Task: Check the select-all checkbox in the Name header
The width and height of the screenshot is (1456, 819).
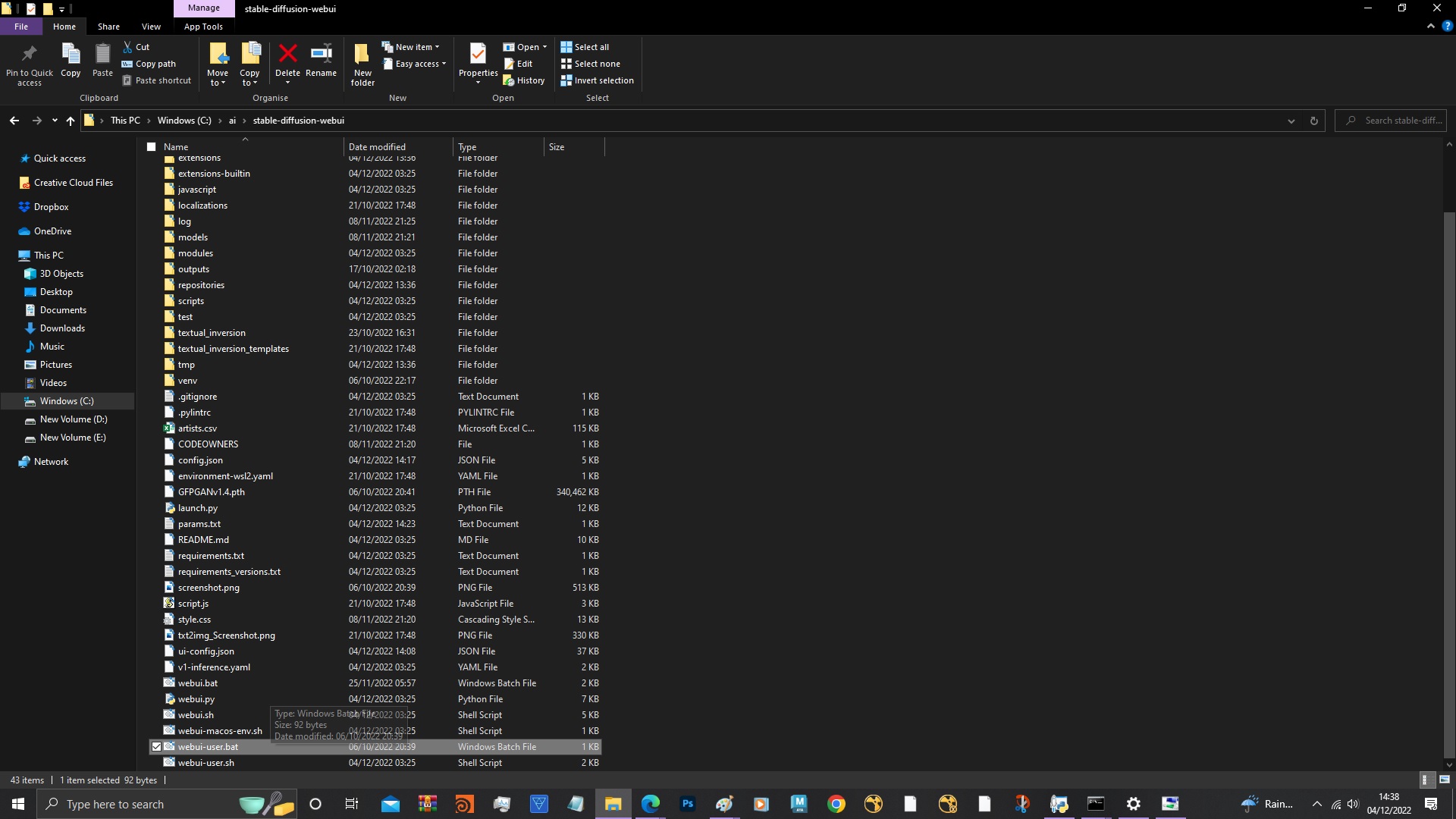Action: [x=151, y=146]
